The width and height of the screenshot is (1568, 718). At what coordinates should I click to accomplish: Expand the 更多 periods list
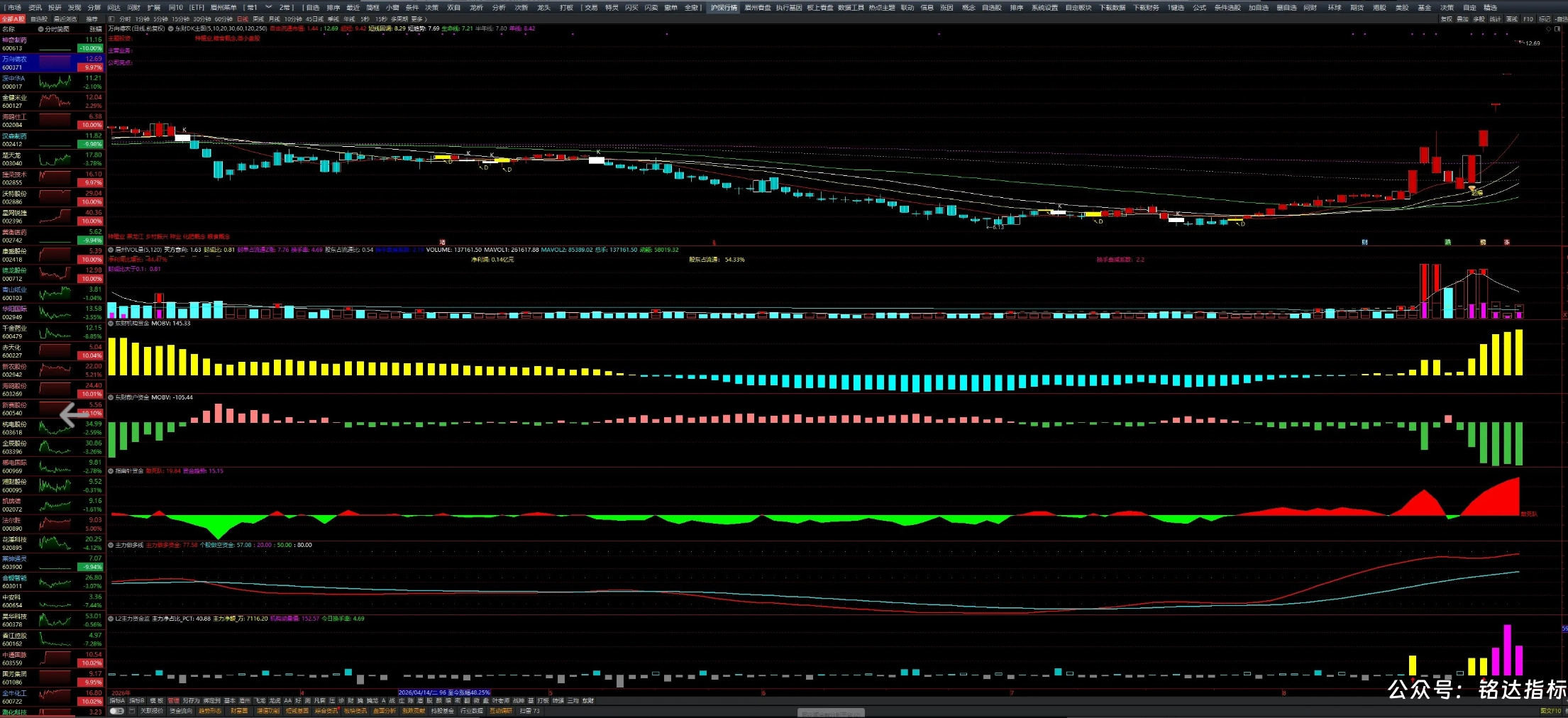click(x=418, y=19)
